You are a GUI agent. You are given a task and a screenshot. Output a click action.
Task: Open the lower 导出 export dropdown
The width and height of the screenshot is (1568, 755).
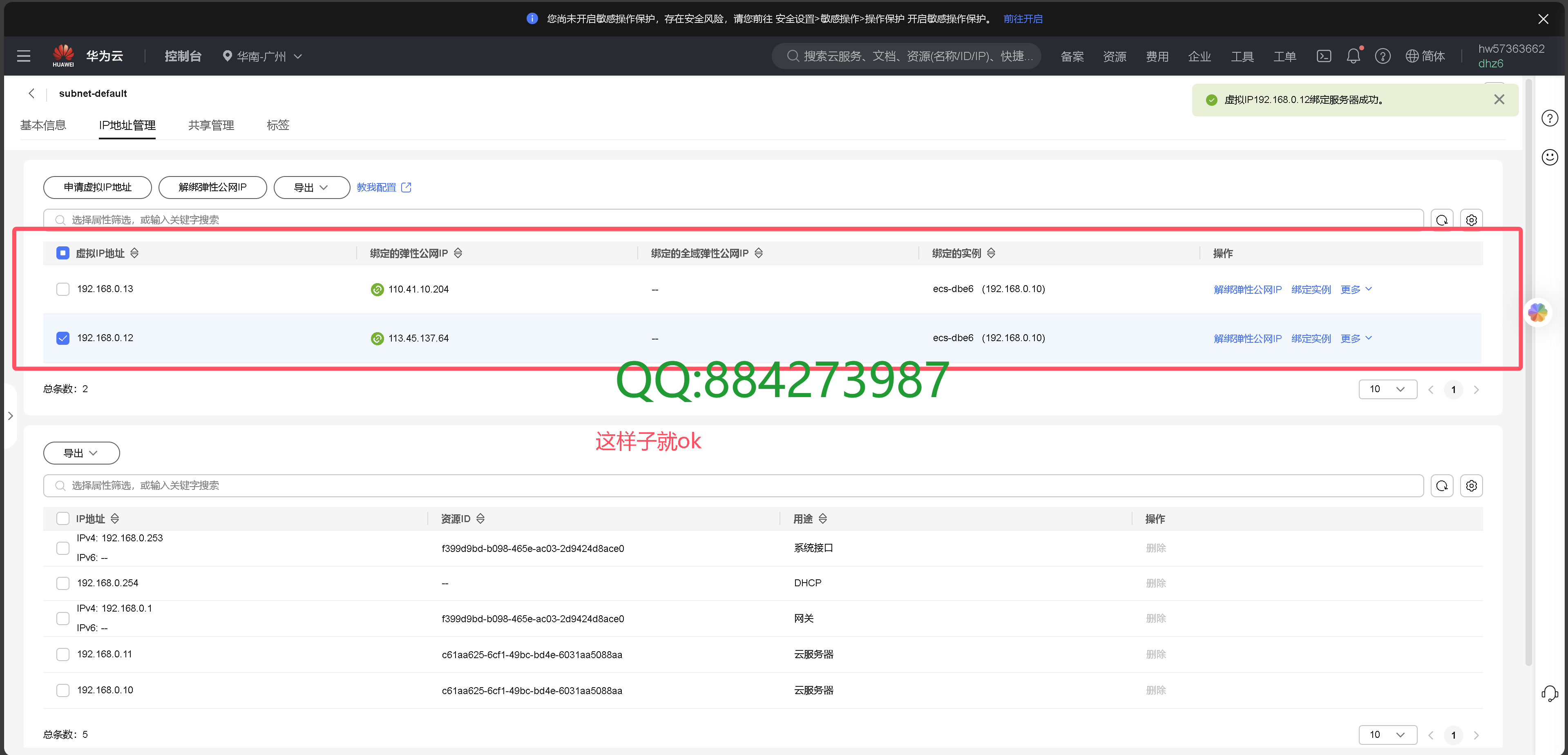[81, 452]
